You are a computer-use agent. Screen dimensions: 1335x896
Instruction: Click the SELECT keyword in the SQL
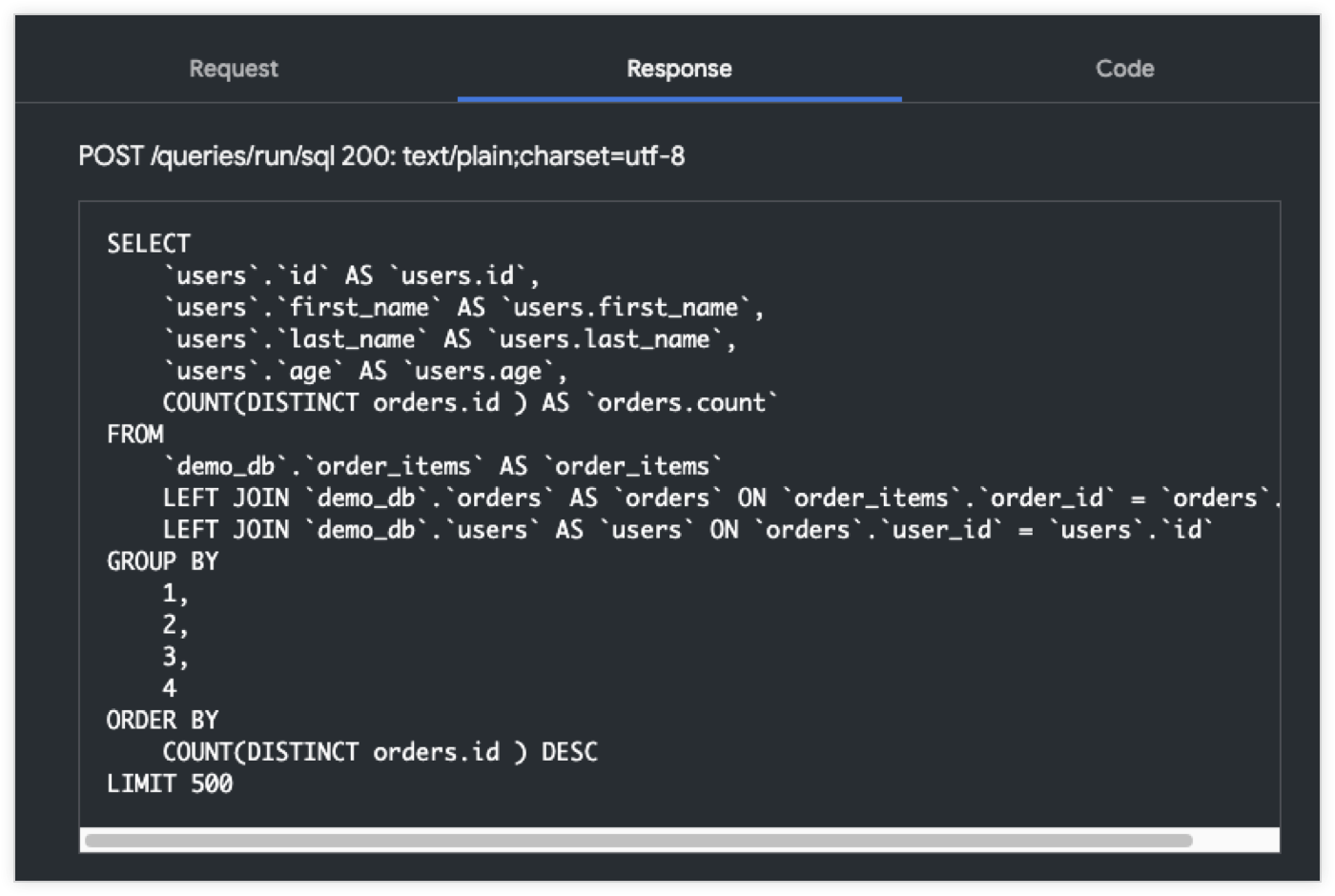(149, 244)
